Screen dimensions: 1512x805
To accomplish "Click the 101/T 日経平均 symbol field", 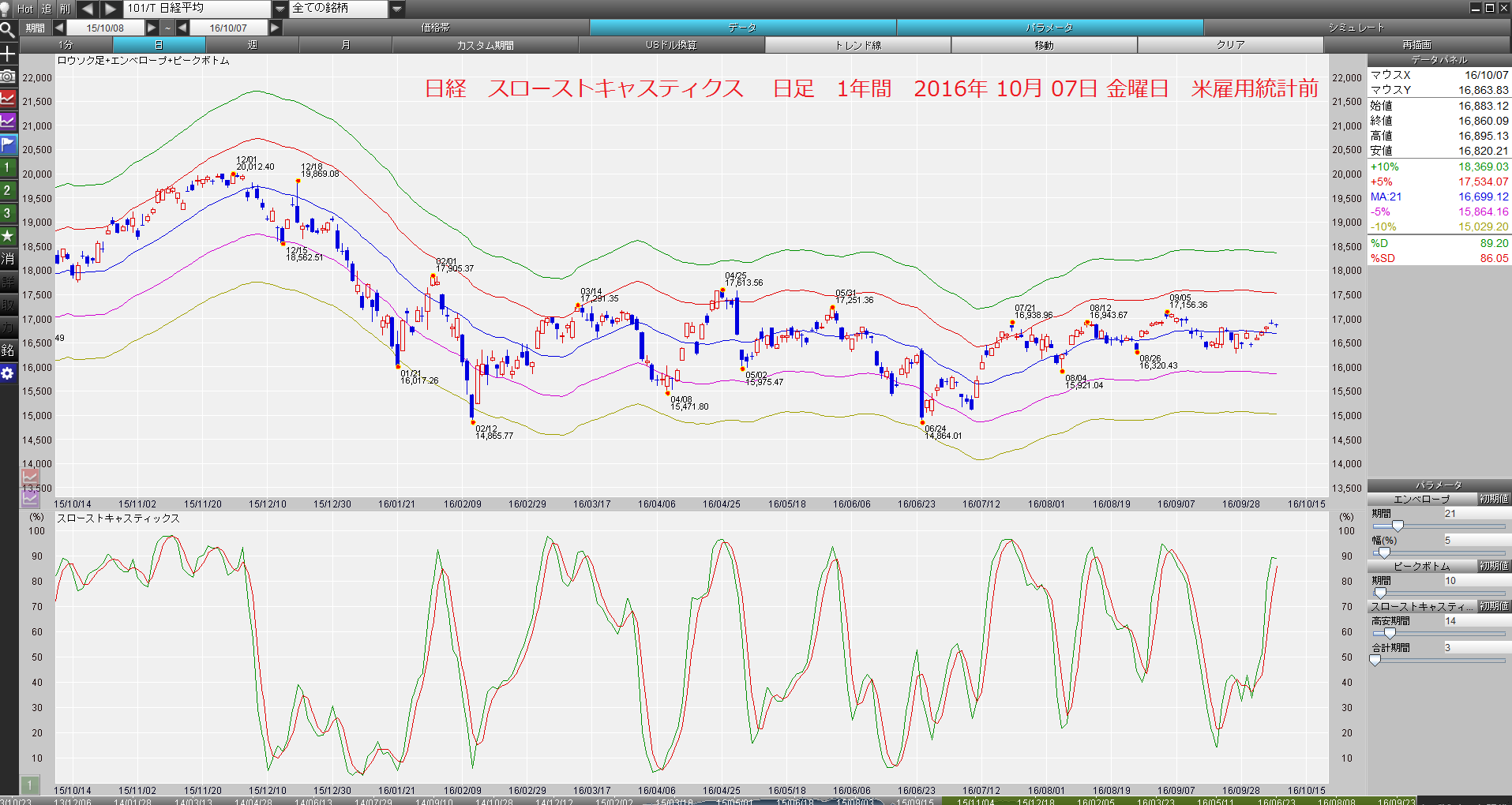I will pos(197,9).
